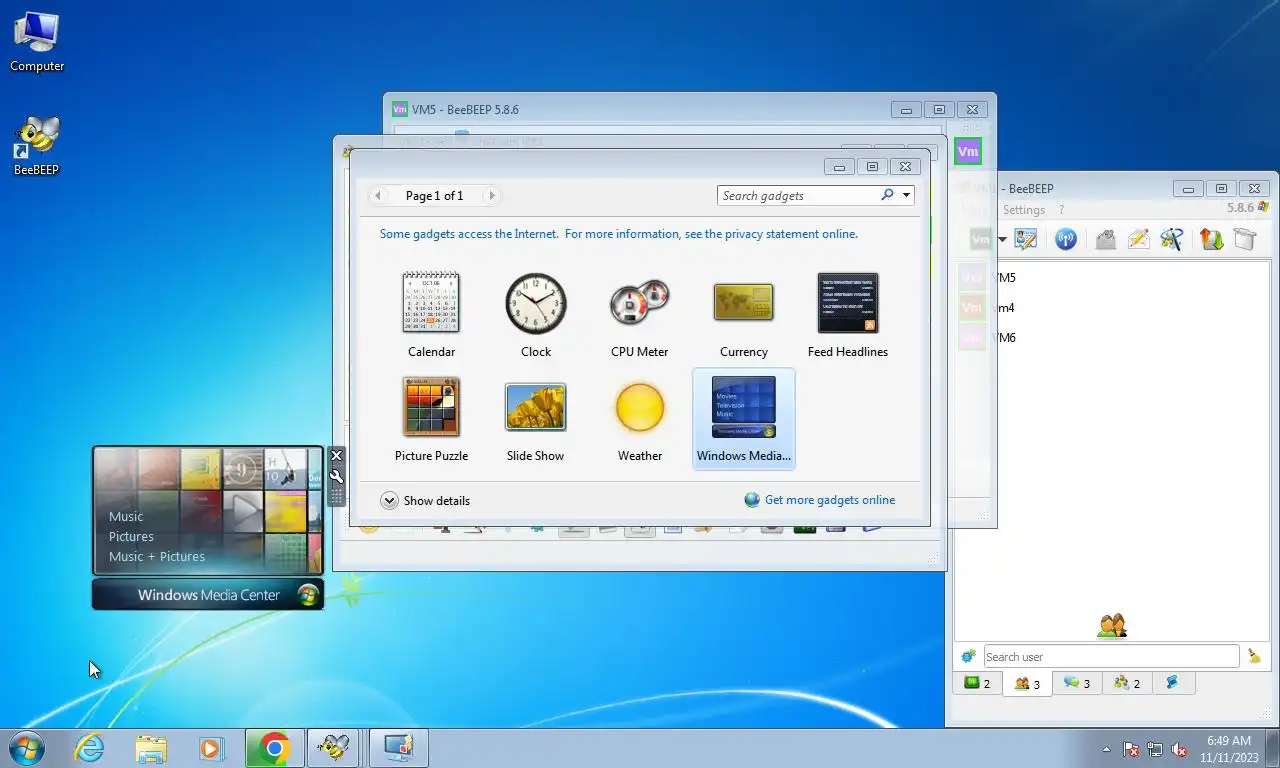Viewport: 1280px width, 768px height.
Task: Open the gadget search dropdown arrow
Action: (x=906, y=195)
